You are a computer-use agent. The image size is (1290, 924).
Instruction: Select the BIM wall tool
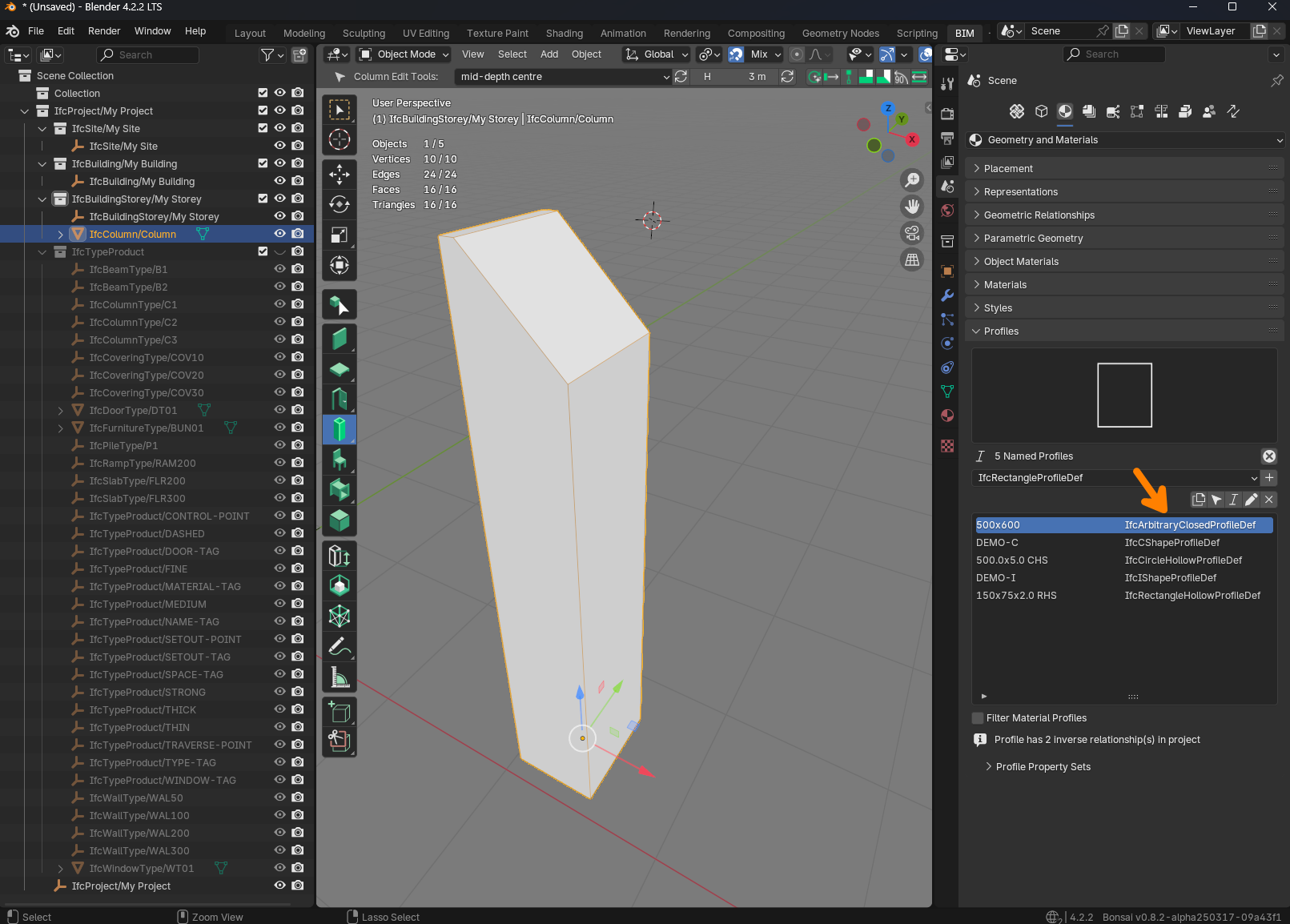[340, 339]
